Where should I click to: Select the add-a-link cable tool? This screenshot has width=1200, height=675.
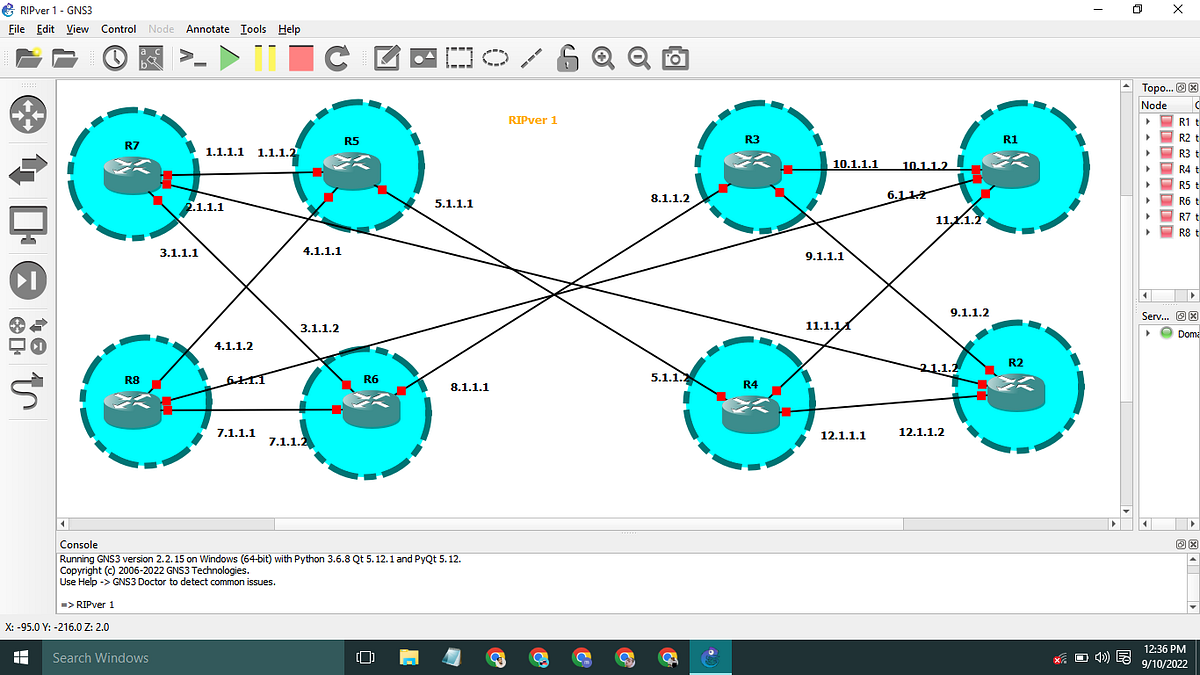(27, 390)
